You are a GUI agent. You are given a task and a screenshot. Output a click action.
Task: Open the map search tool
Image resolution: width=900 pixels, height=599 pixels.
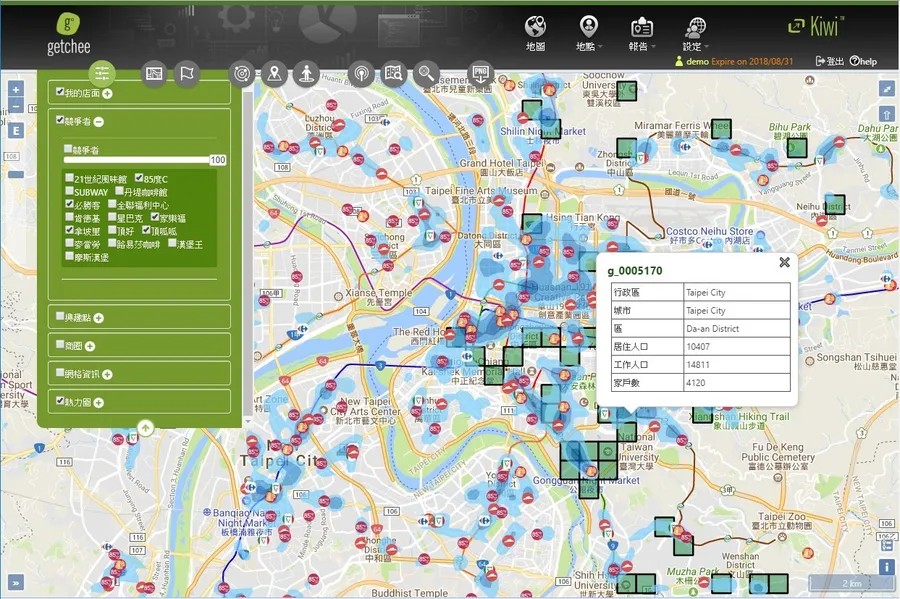click(x=394, y=73)
